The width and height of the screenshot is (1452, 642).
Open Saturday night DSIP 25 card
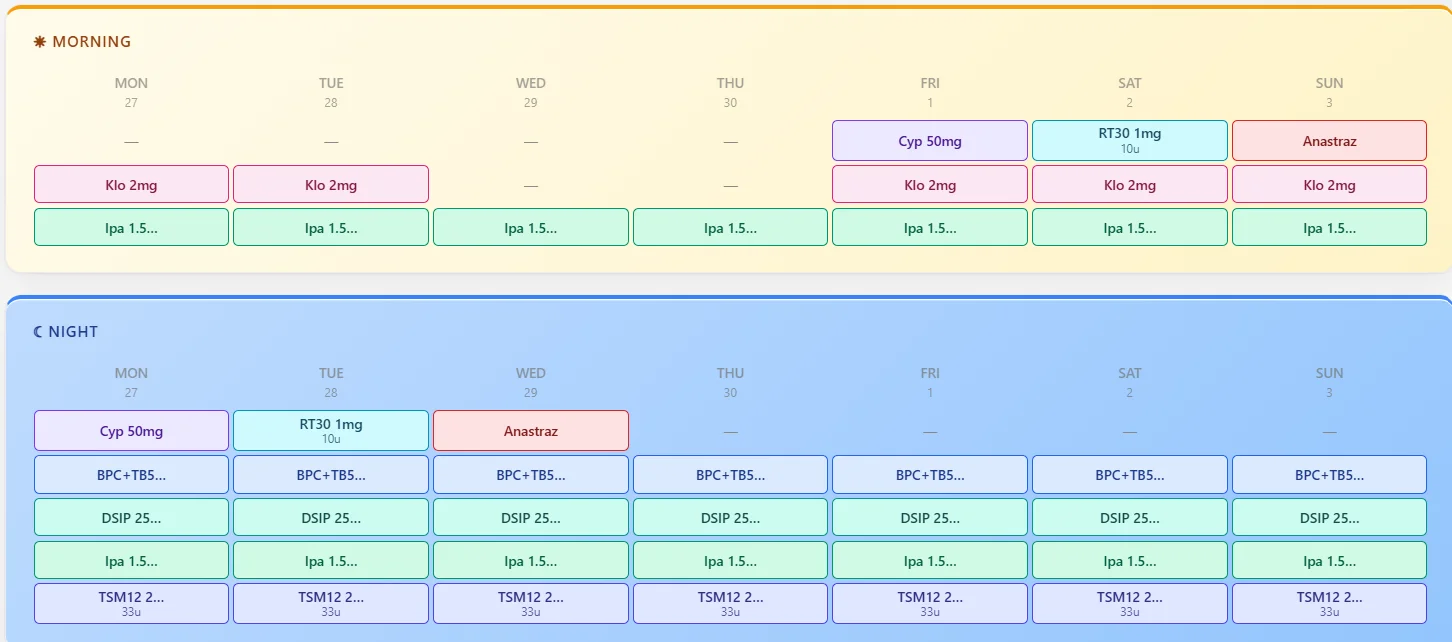click(1130, 518)
